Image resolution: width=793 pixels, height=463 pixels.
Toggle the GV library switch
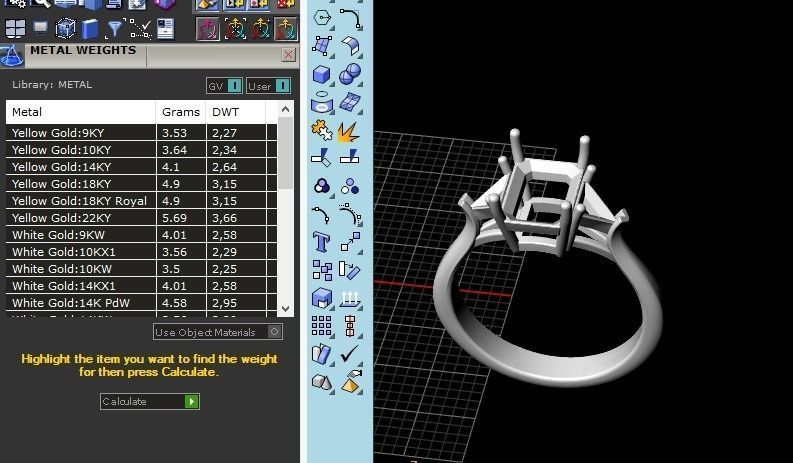235,86
